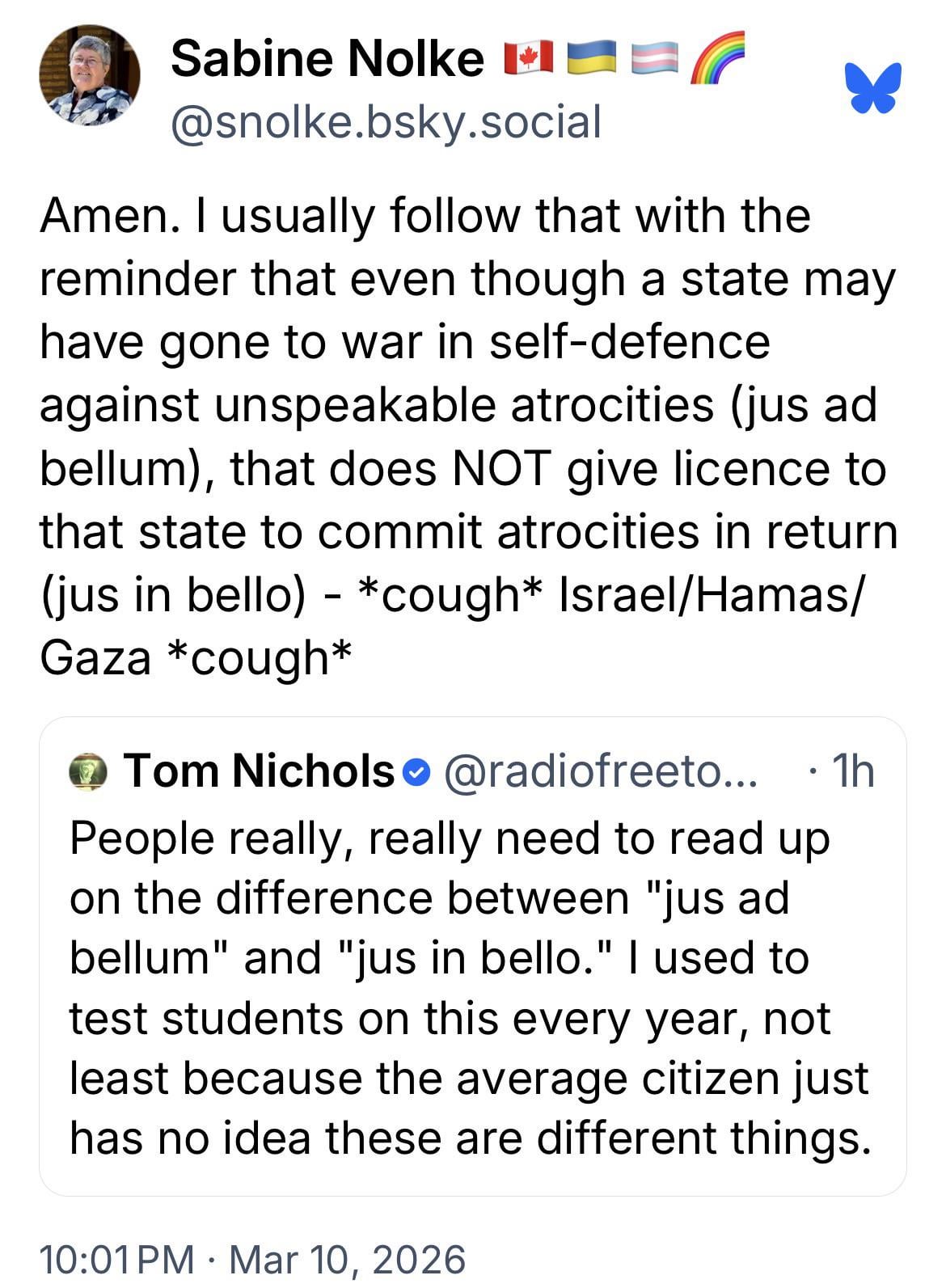Click the @snolke.bsky.social handle
This screenshot has width=946, height=1288.
386,122
